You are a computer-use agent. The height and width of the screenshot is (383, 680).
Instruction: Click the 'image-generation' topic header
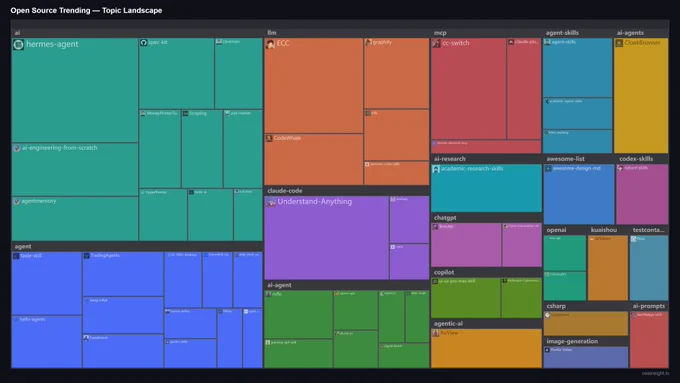pos(572,341)
